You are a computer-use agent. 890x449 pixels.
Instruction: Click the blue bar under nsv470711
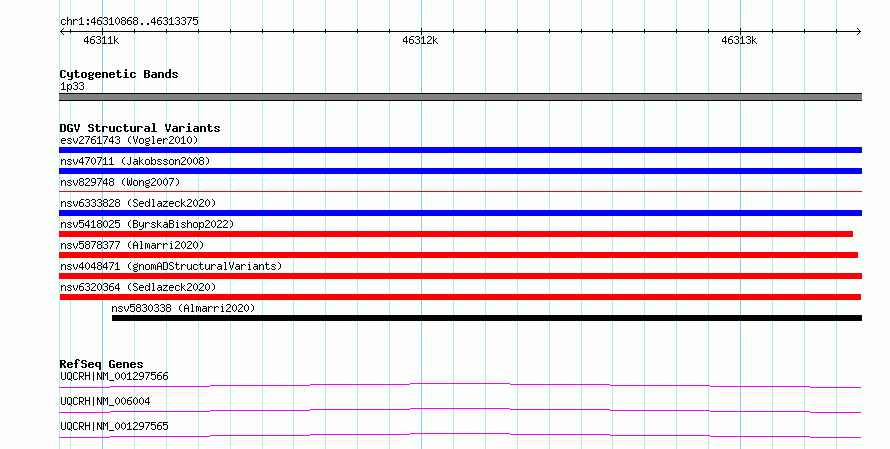point(460,171)
